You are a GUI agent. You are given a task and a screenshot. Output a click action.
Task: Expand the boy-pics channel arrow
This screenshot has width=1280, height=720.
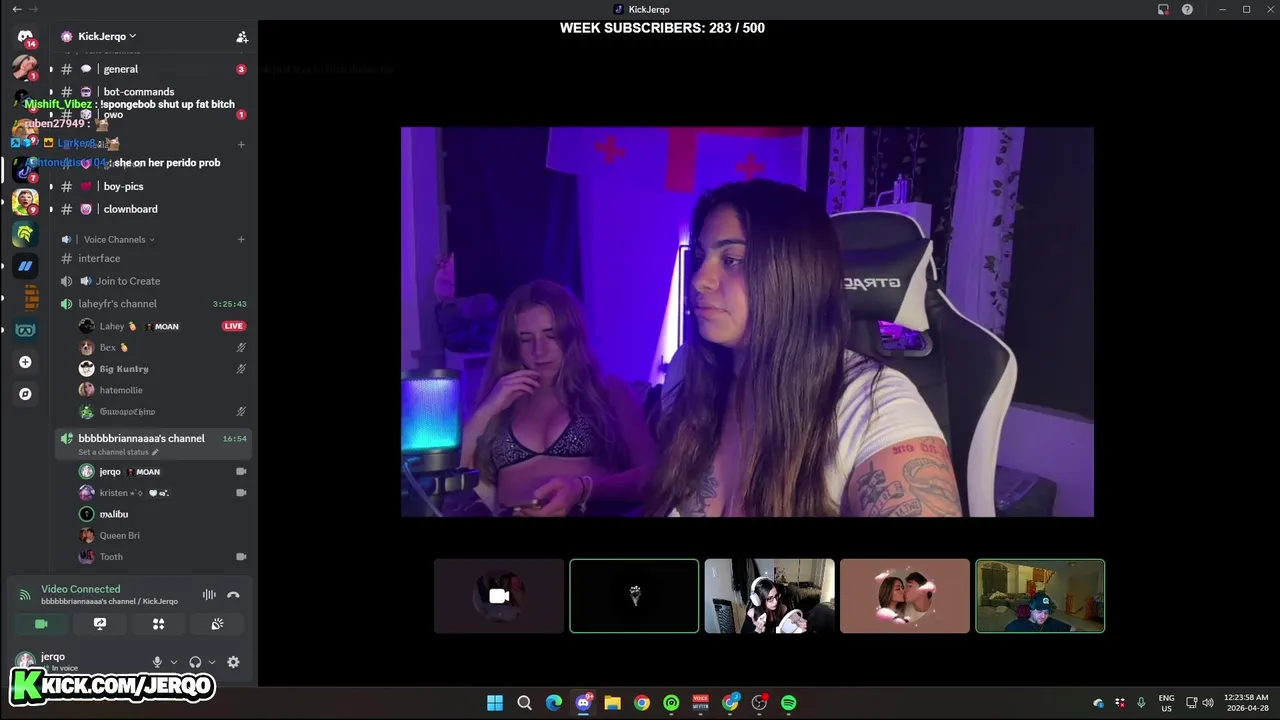(51, 187)
